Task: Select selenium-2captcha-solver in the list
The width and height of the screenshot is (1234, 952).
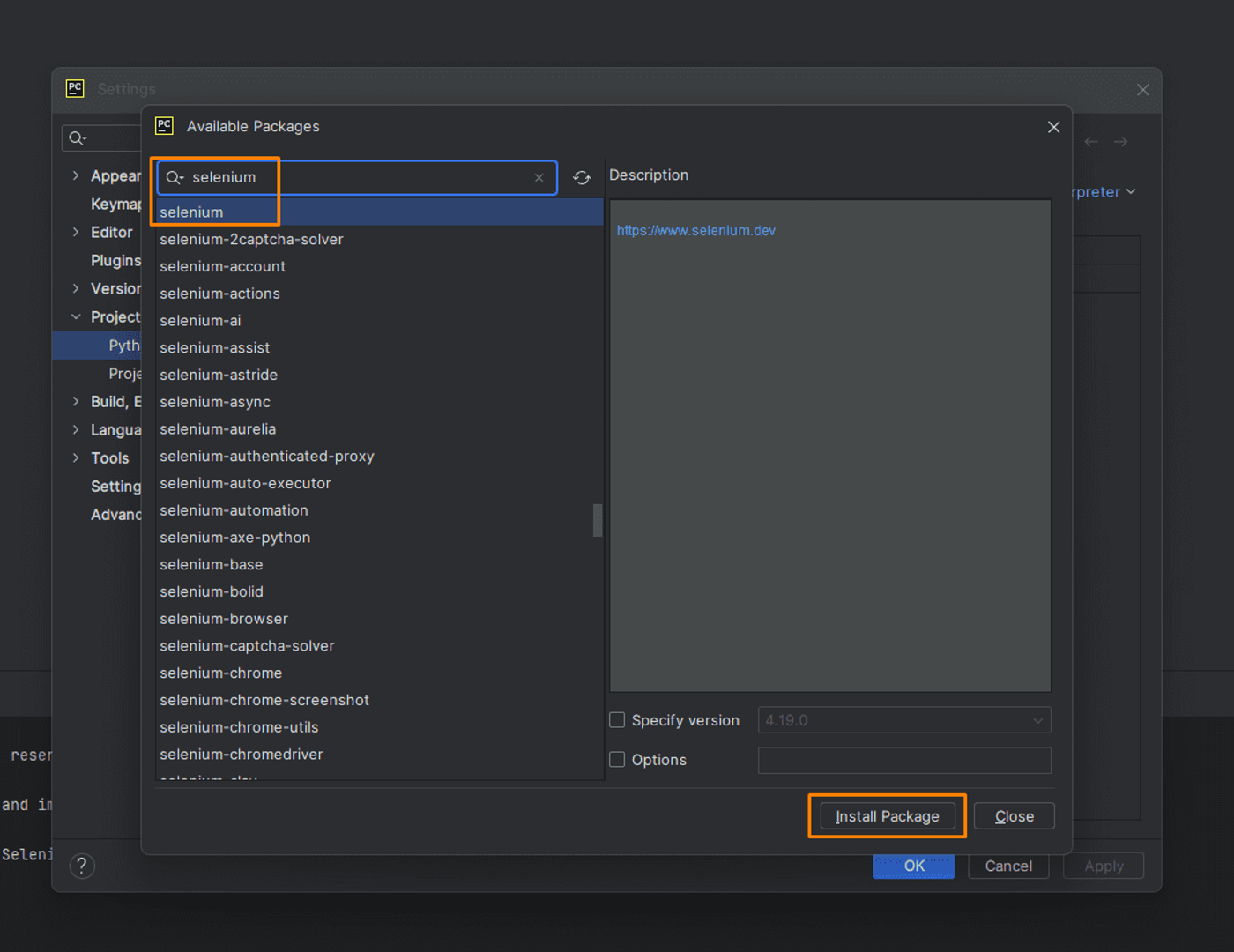Action: pyautogui.click(x=380, y=240)
